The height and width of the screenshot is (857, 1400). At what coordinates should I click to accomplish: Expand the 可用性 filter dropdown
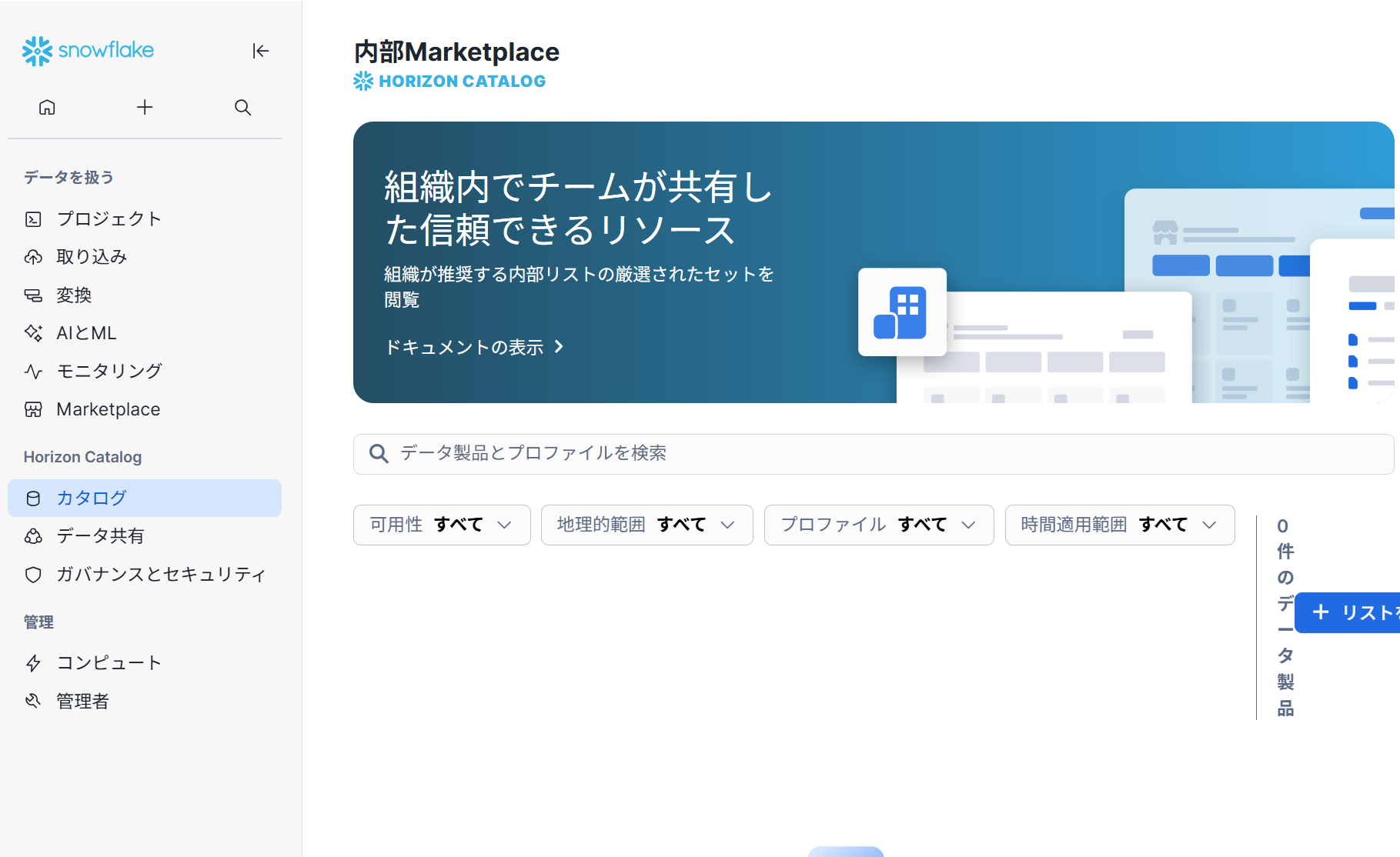point(442,525)
